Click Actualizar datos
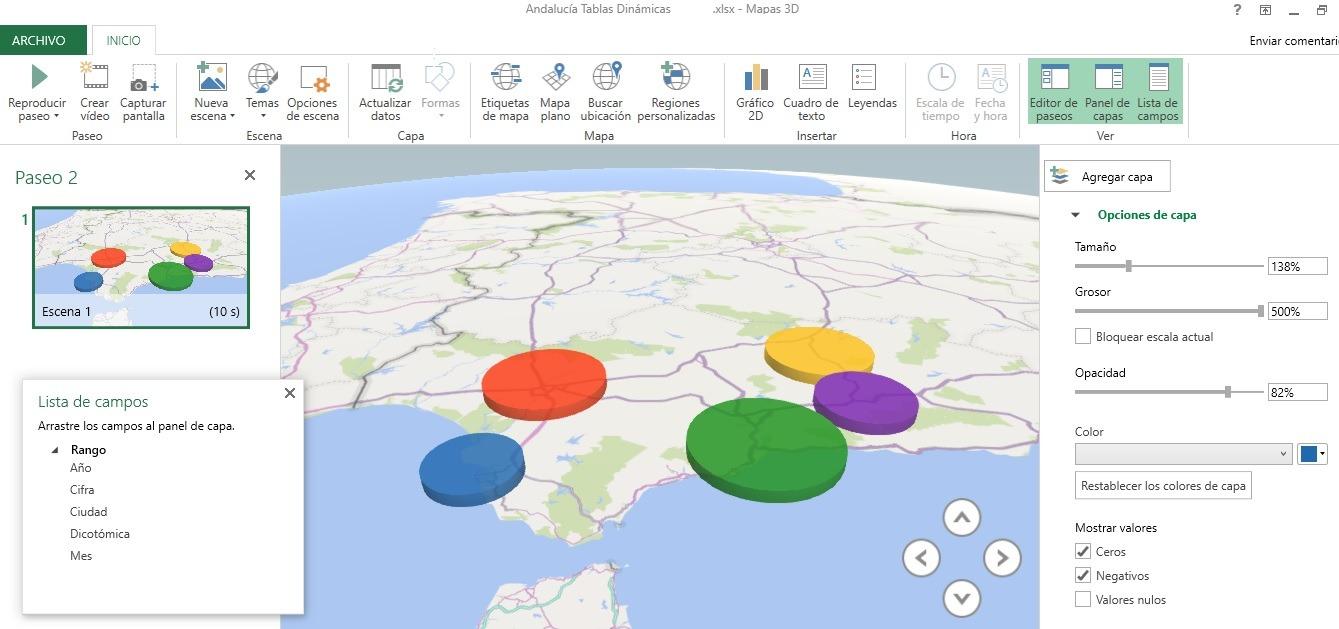The height and width of the screenshot is (629, 1339). pyautogui.click(x=384, y=92)
